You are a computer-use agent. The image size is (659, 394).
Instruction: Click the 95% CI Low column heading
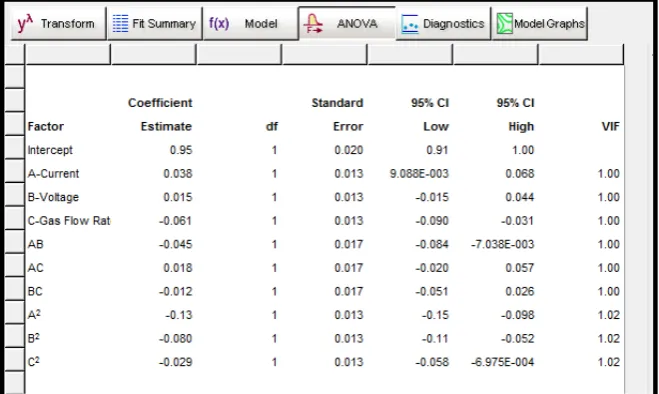(x=430, y=114)
